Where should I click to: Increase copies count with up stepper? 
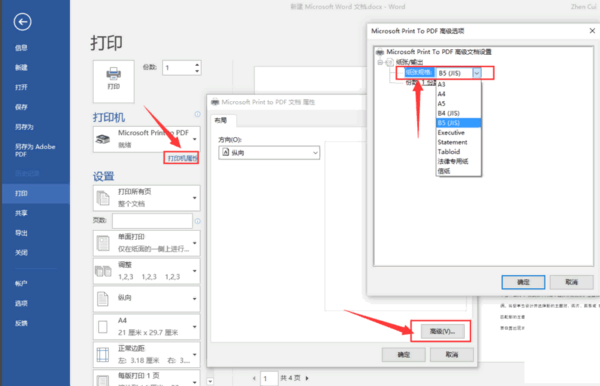[x=197, y=65]
